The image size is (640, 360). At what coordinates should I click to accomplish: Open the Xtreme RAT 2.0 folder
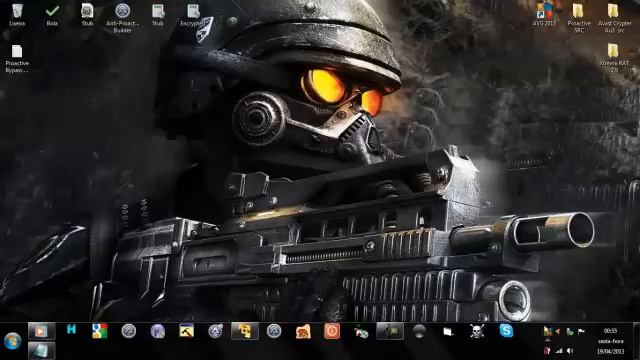coord(614,58)
